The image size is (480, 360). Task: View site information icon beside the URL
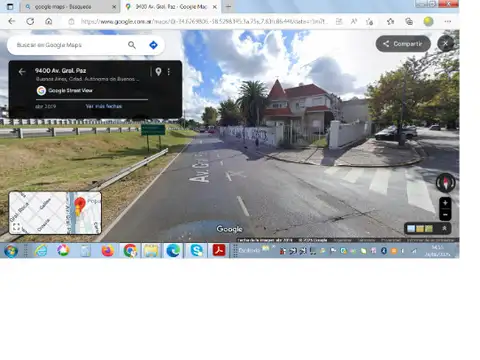click(71, 22)
